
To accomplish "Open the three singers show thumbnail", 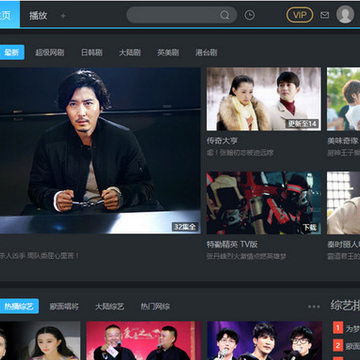I will [264, 341].
